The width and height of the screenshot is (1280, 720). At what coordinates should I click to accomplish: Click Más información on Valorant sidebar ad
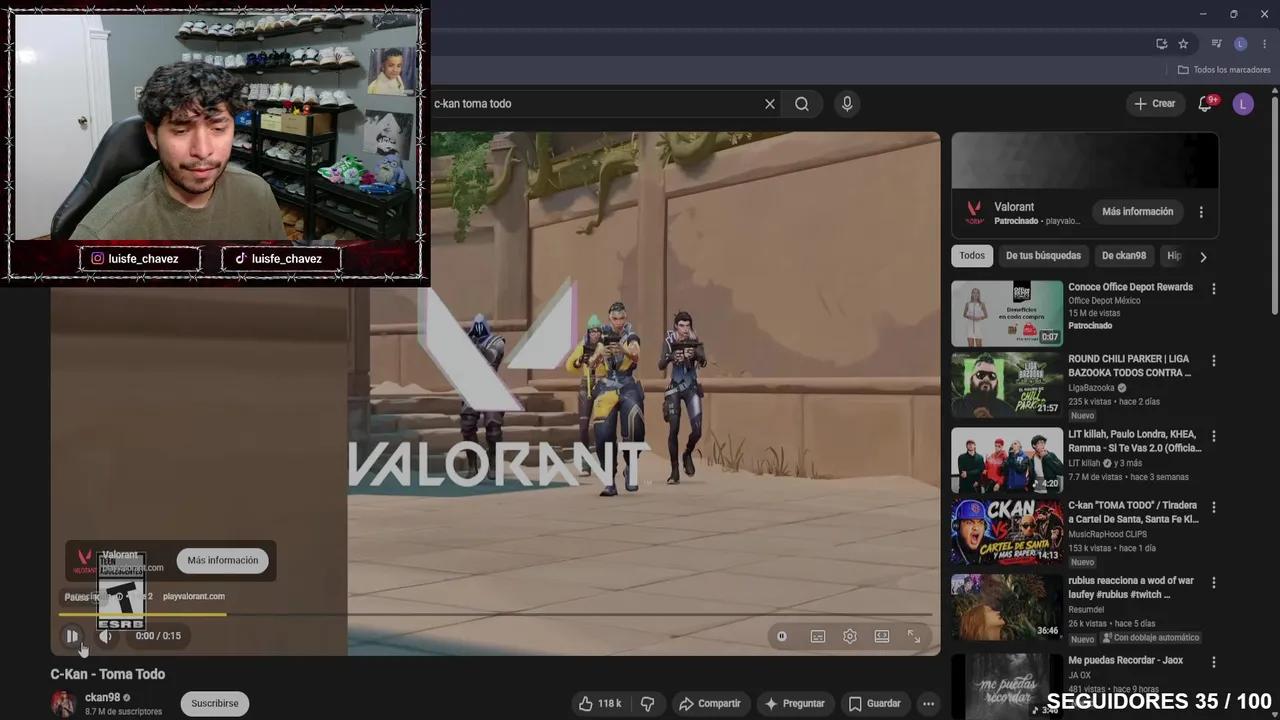[1137, 212]
